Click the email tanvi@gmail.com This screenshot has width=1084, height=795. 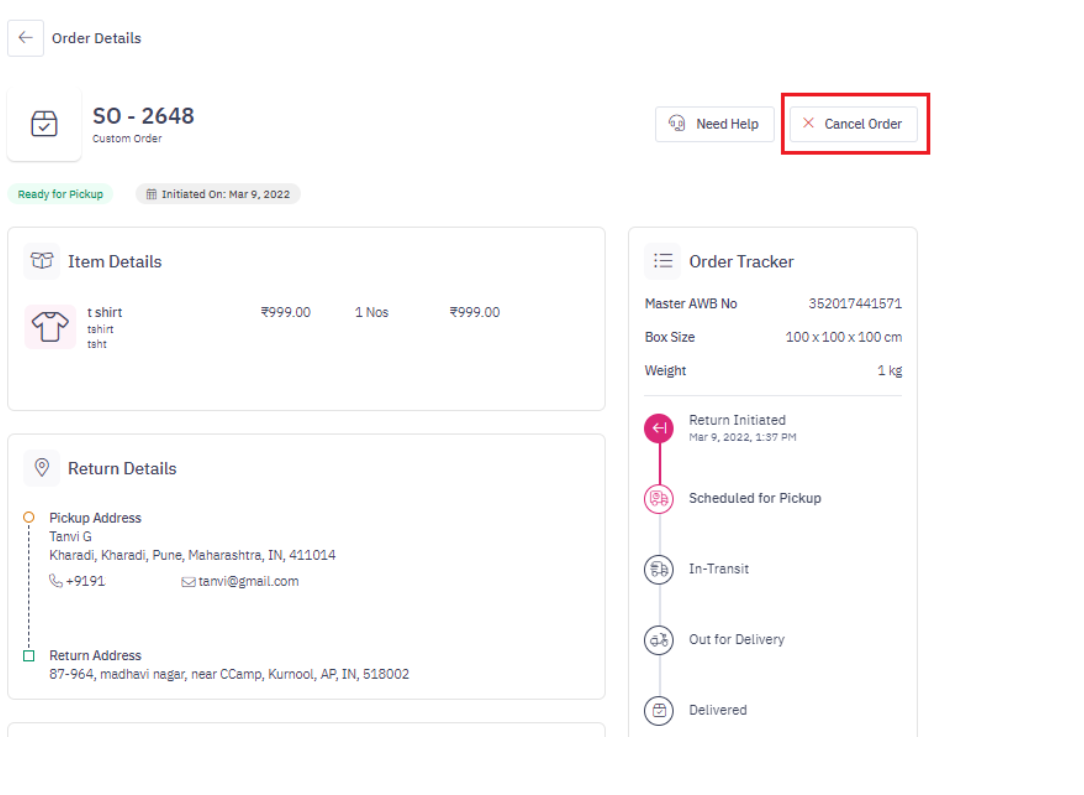249,581
